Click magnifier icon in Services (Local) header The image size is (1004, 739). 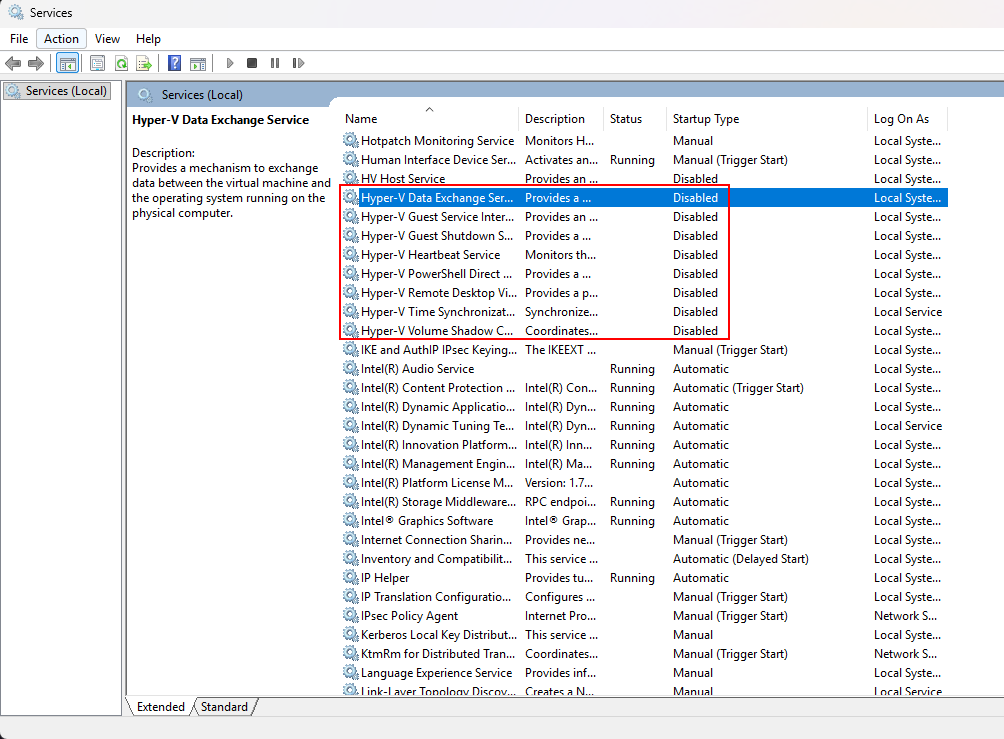tap(145, 95)
